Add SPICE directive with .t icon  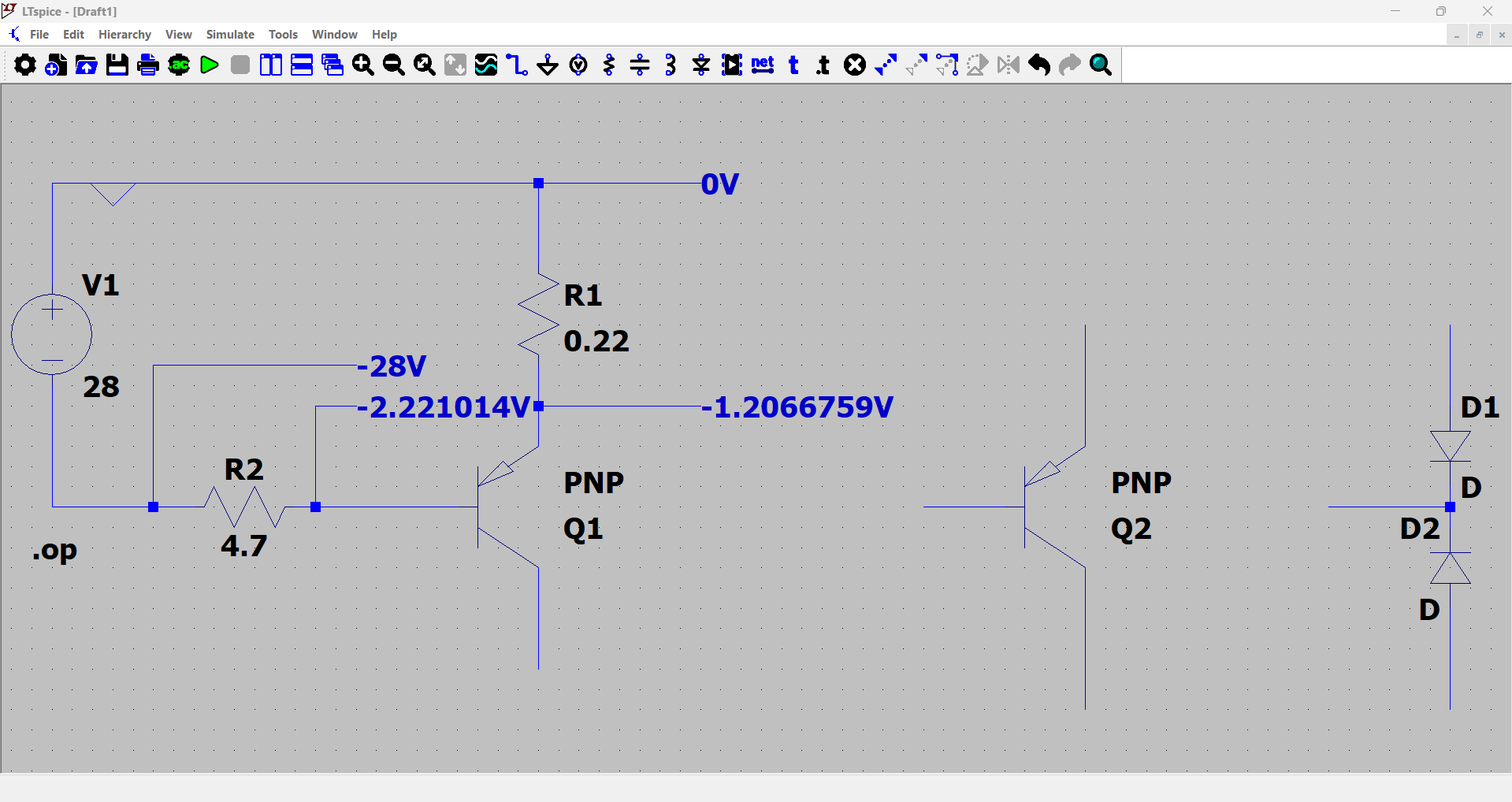824,65
